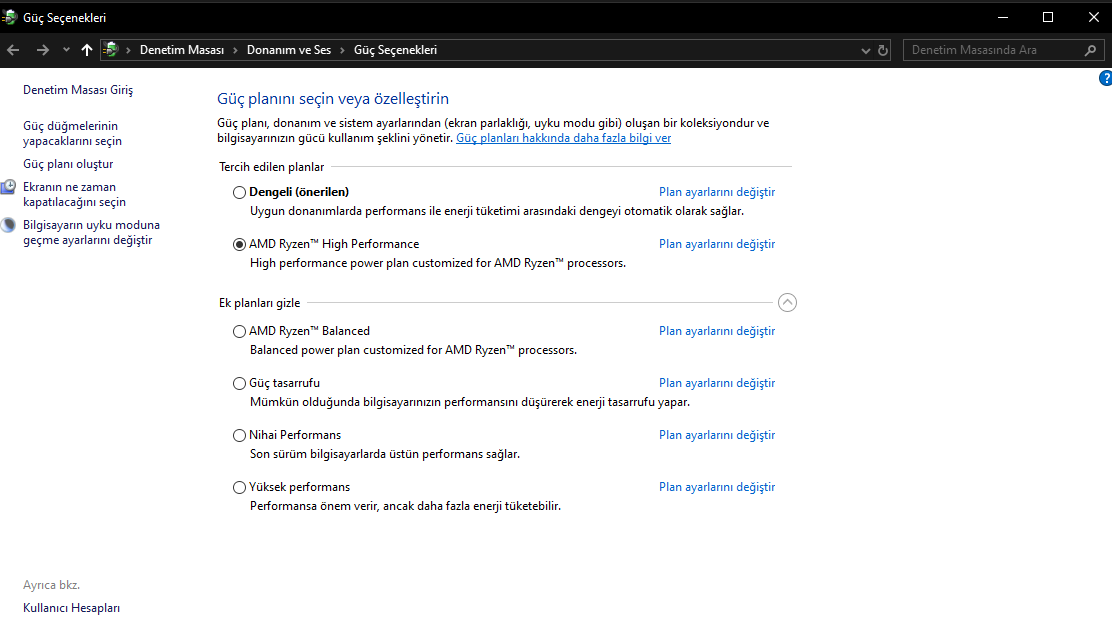Image resolution: width=1112 pixels, height=634 pixels.
Task: Enable the Nihai Performans plan
Action: coord(239,435)
